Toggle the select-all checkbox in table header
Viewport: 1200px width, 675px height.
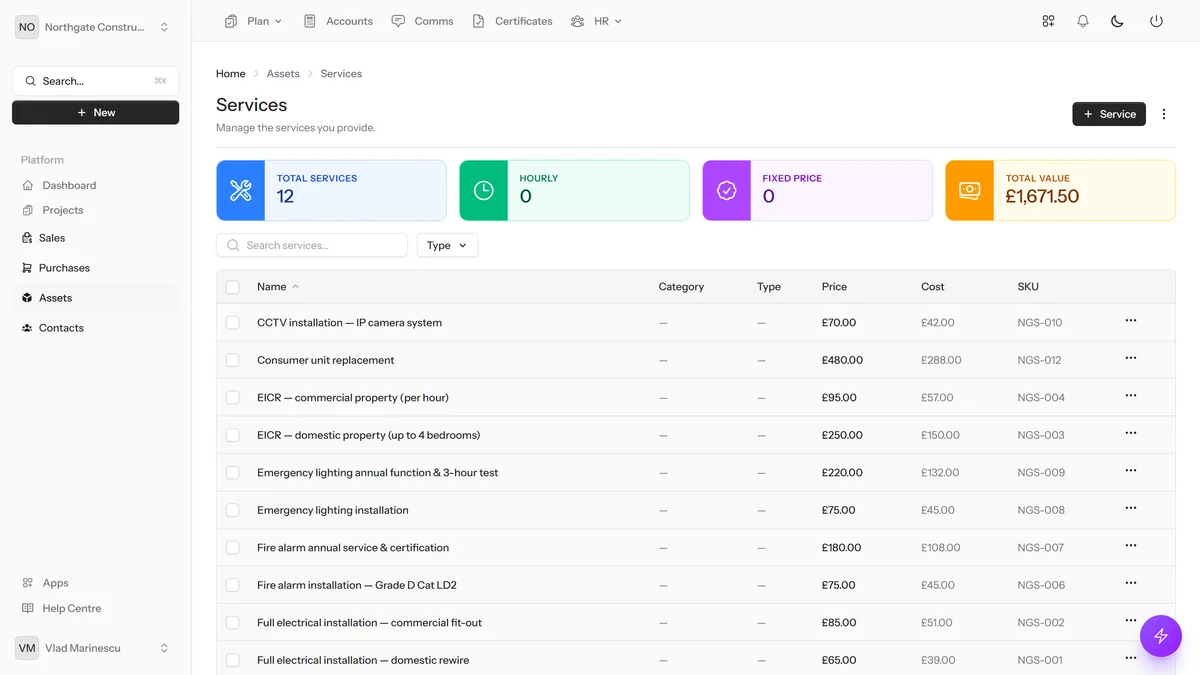tap(233, 287)
